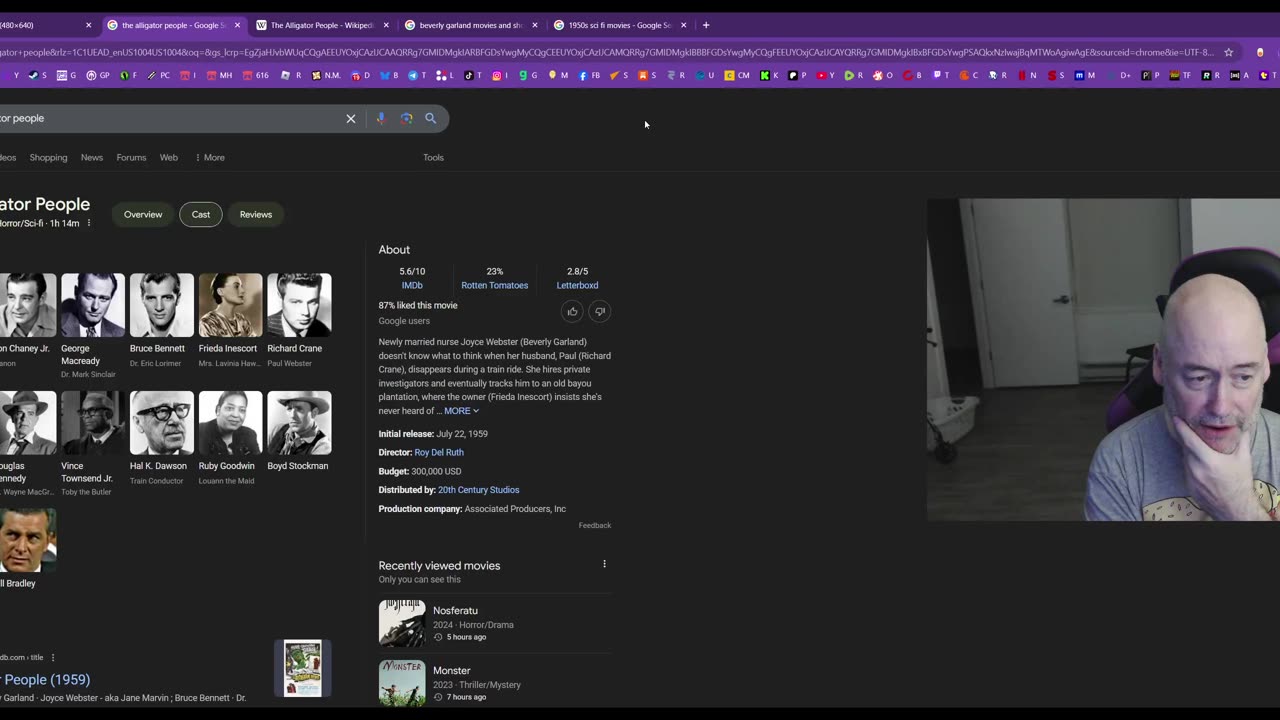Expand the description with MORE
Viewport: 1280px width, 720px height.
pyautogui.click(x=461, y=411)
